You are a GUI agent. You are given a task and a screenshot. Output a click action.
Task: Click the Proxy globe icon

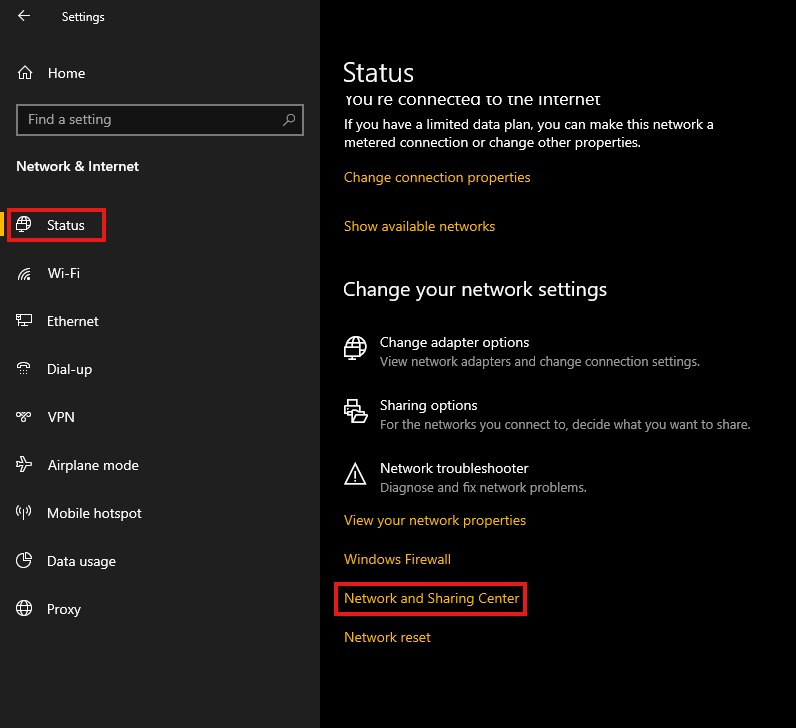point(24,608)
